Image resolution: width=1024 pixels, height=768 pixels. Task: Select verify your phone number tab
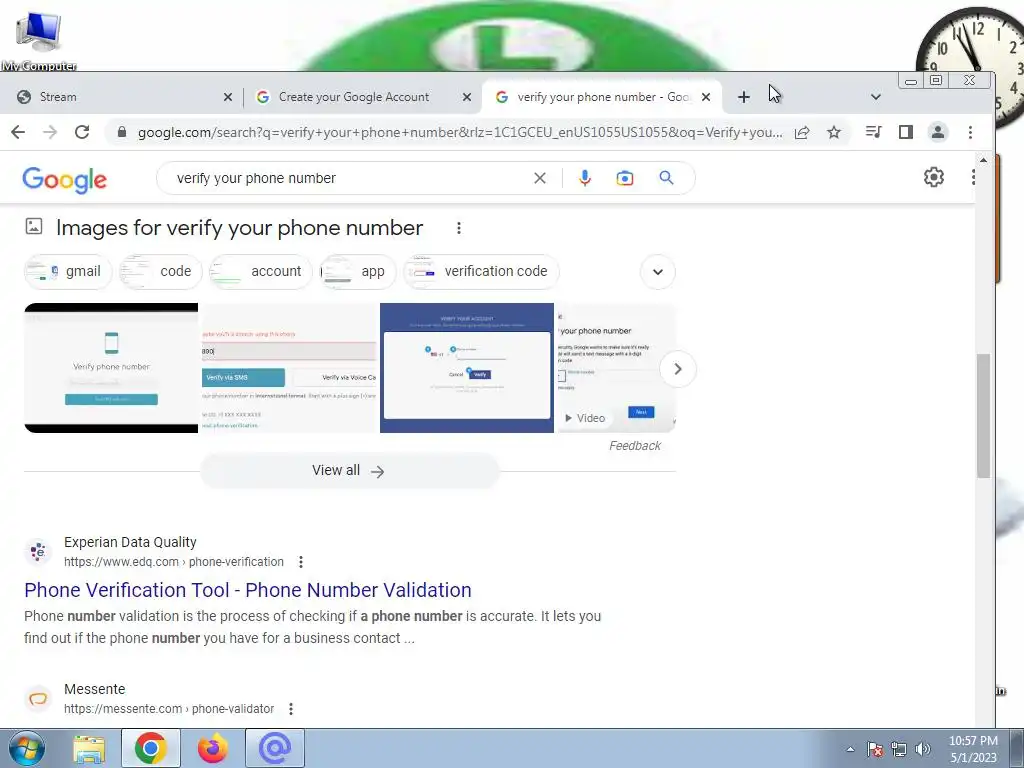(601, 97)
